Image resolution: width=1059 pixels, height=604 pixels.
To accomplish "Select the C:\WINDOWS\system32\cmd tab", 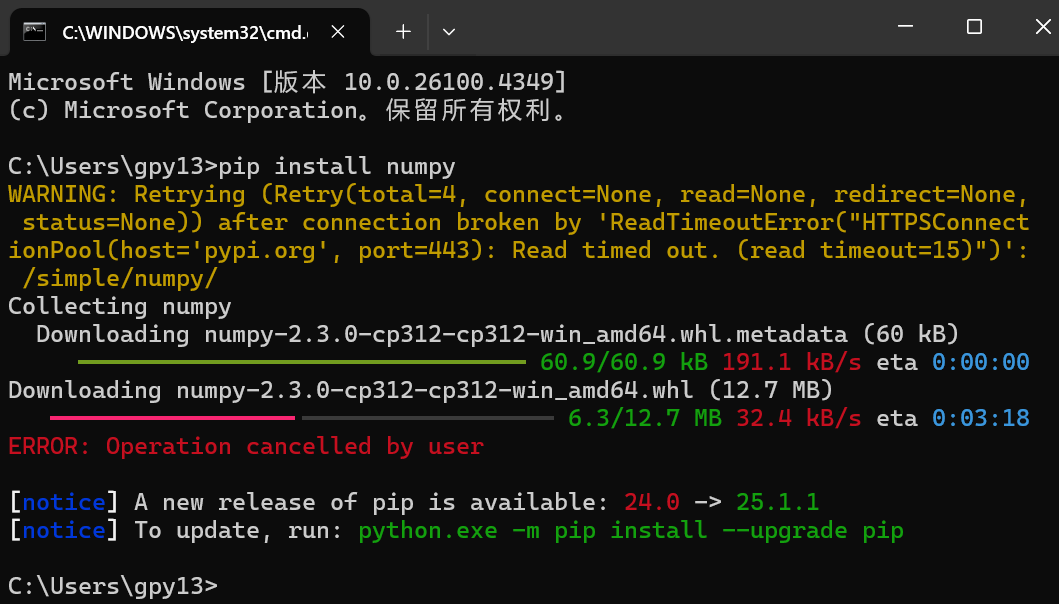I will pyautogui.click(x=180, y=31).
